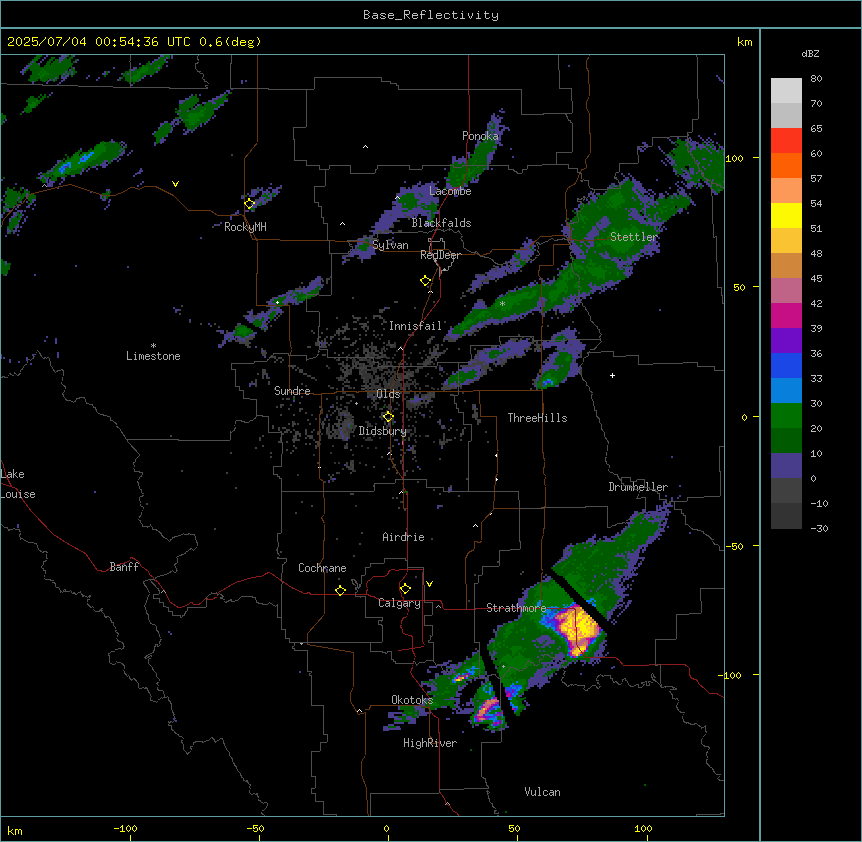Click the Okotoks label

tap(412, 700)
